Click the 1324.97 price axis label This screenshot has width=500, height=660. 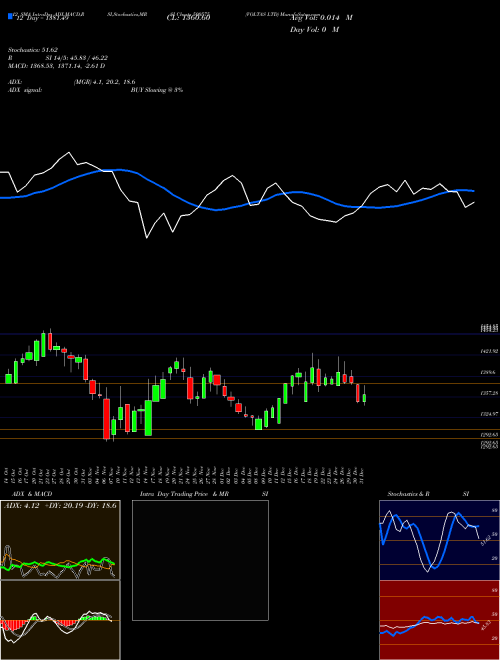pyautogui.click(x=490, y=414)
